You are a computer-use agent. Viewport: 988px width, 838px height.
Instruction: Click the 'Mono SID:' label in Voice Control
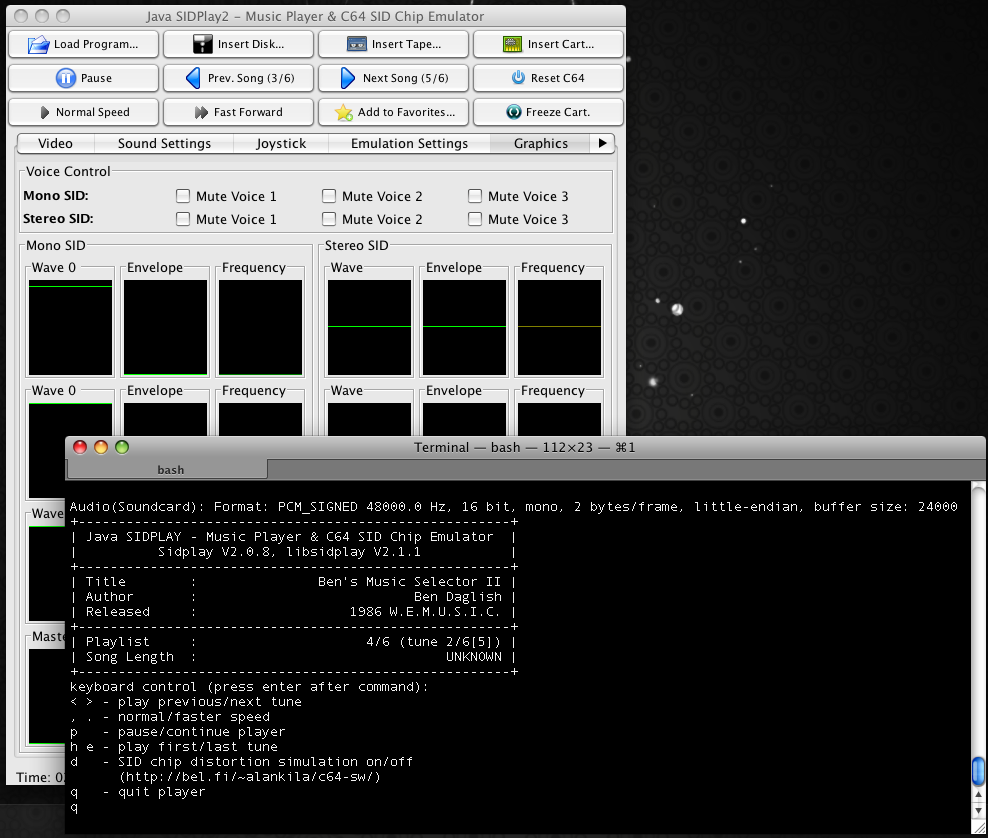point(56,196)
